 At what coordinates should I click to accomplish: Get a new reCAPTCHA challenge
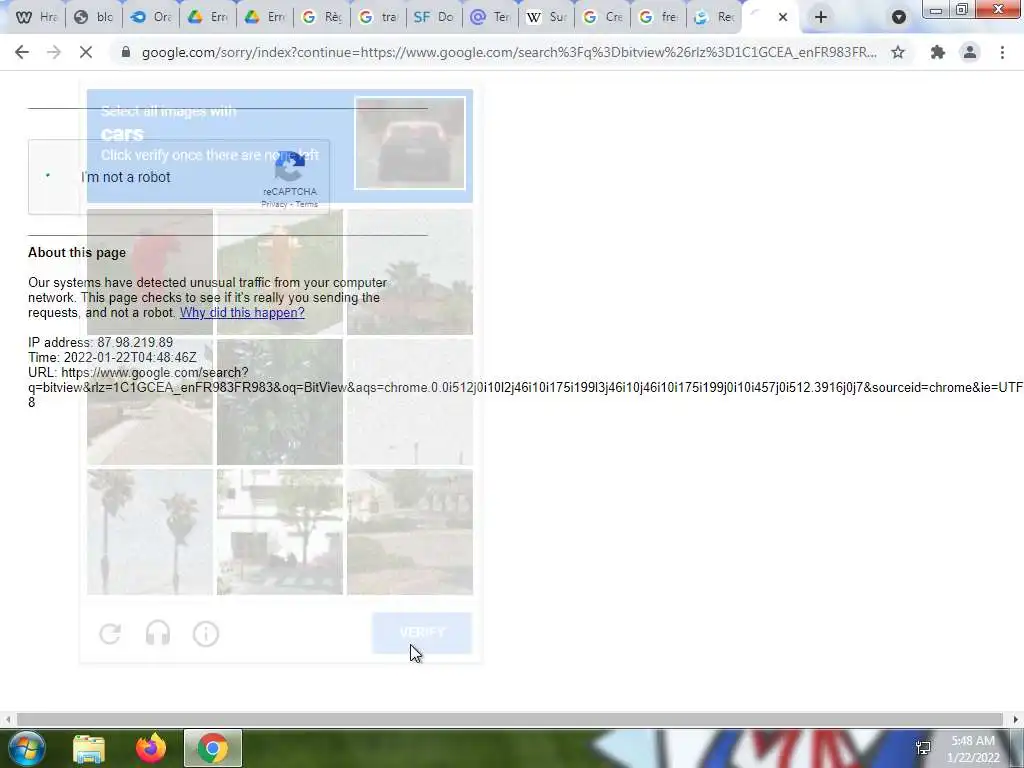point(110,633)
